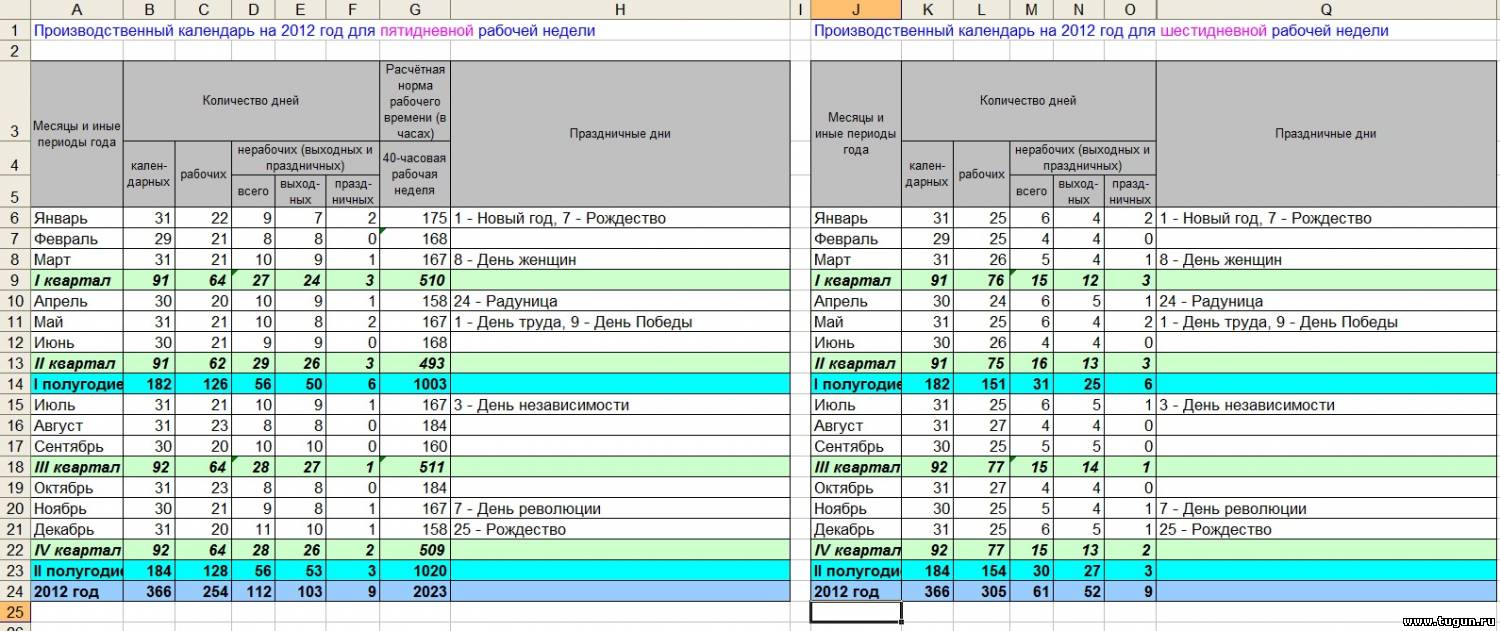
Task: Click yearly days-off value 52
Action: pyautogui.click(x=1079, y=591)
